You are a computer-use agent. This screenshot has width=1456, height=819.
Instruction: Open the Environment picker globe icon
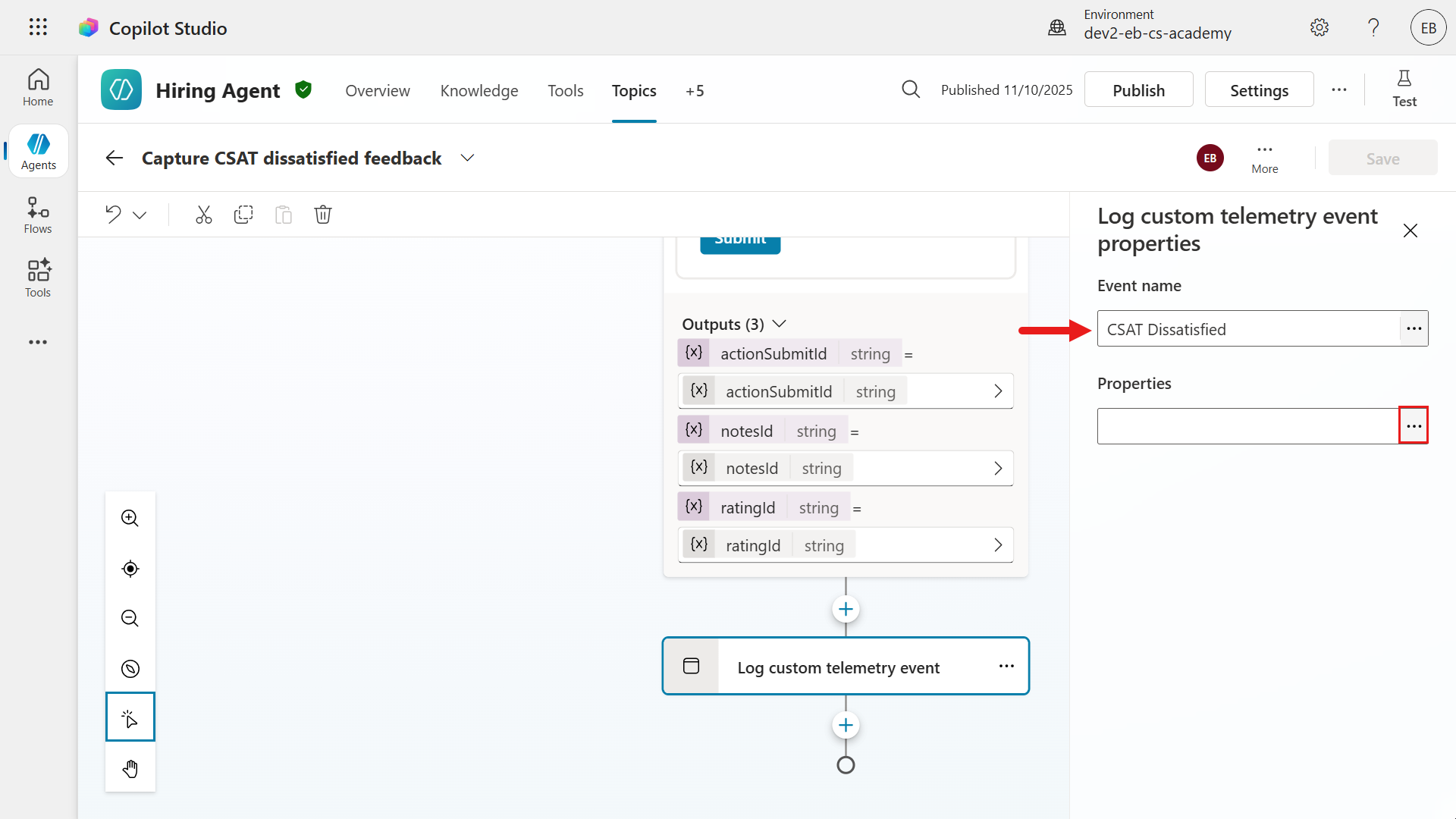point(1057,28)
